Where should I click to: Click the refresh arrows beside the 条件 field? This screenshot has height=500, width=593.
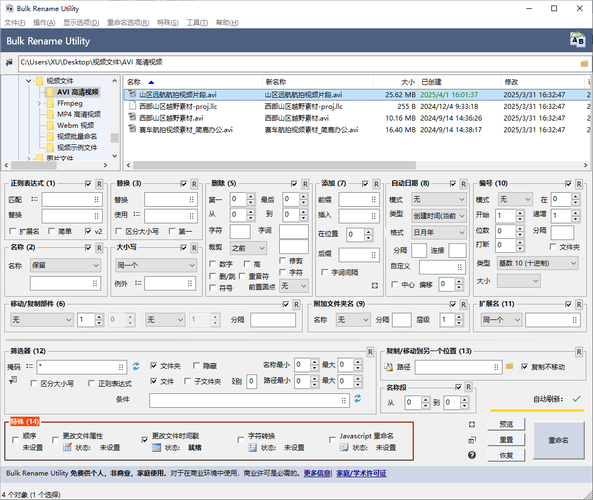[x=357, y=398]
